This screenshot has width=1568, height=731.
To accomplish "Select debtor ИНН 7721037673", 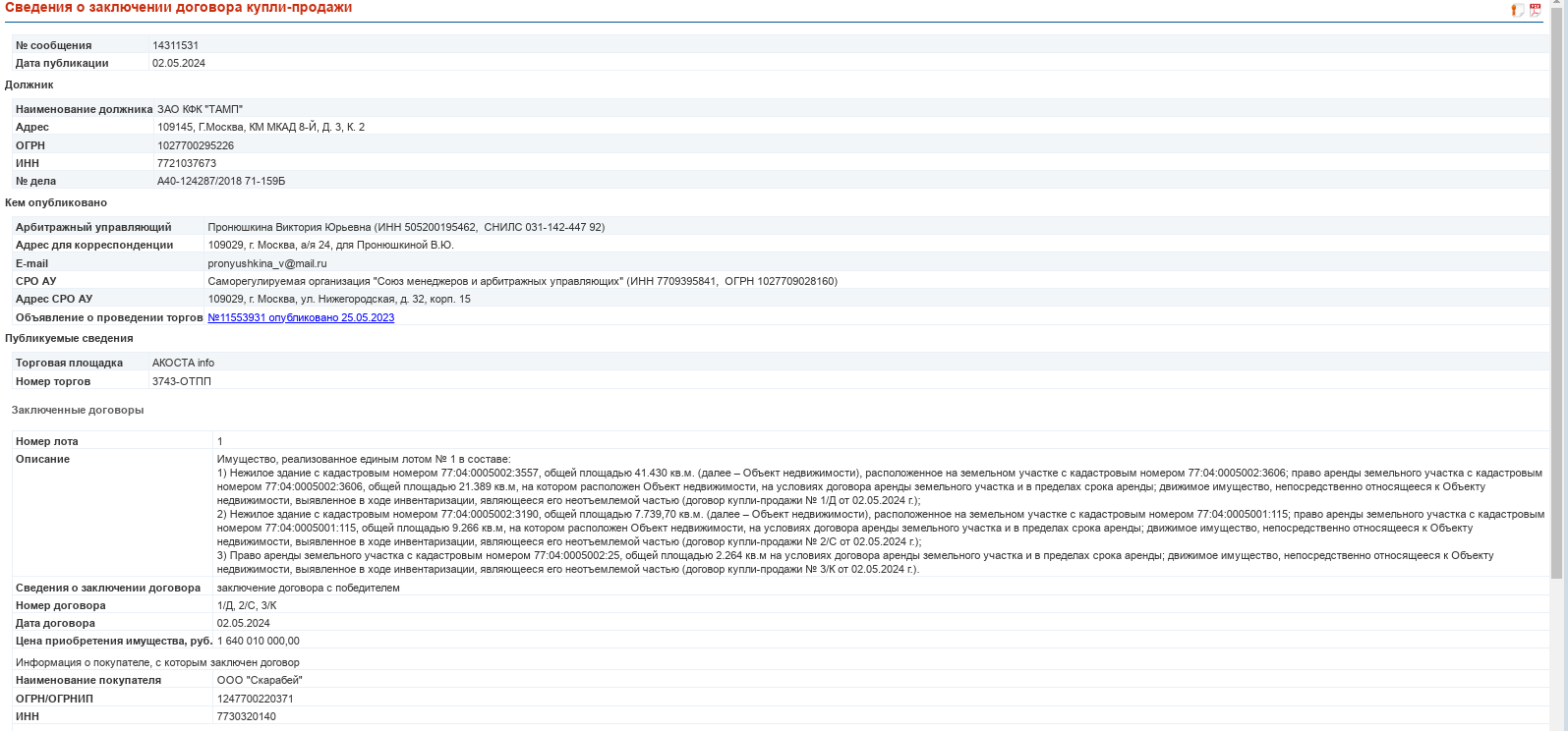I will (187, 163).
